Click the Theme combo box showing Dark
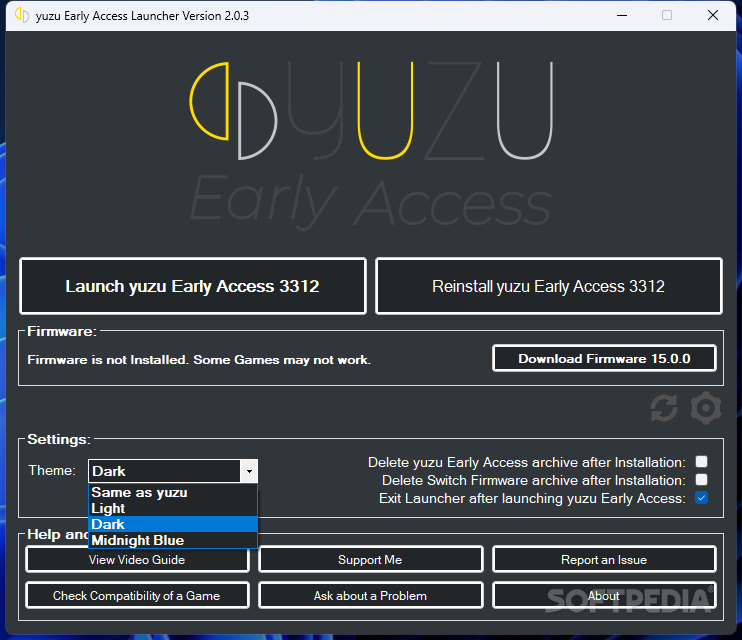Image resolution: width=742 pixels, height=640 pixels. point(173,471)
